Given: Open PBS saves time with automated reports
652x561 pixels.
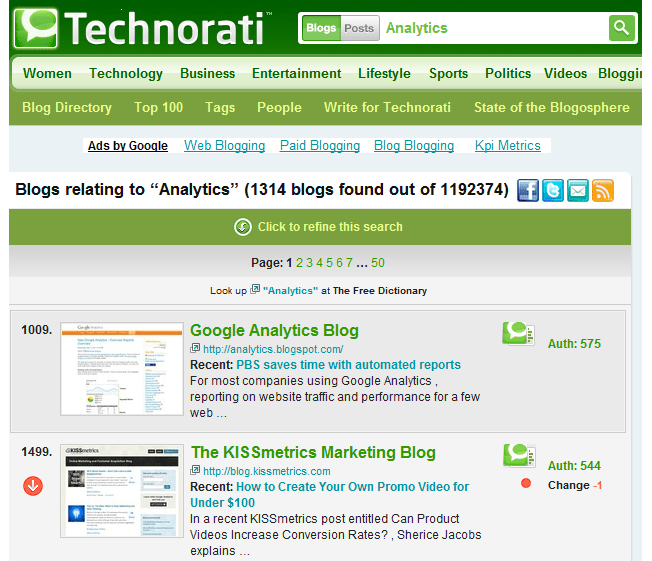Looking at the screenshot, I should click(348, 365).
